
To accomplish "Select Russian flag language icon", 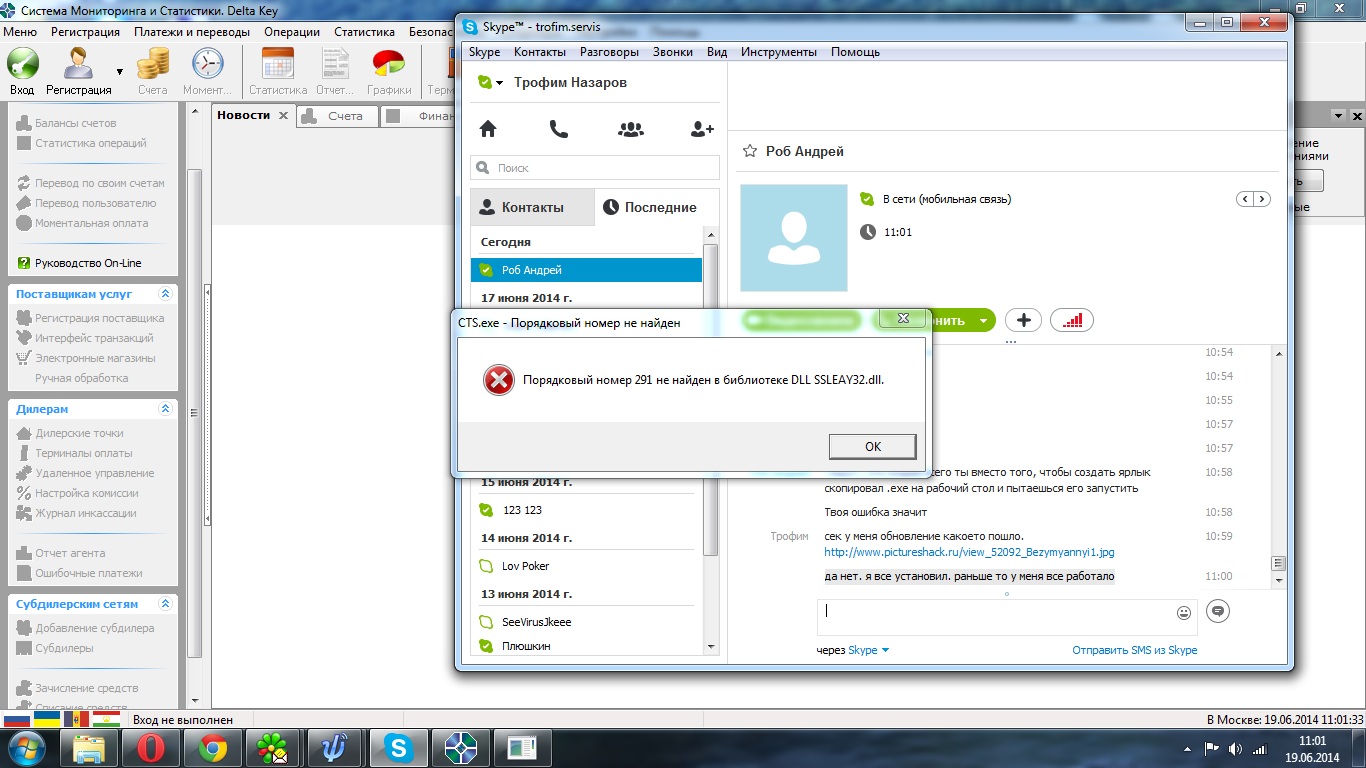I will pos(17,719).
